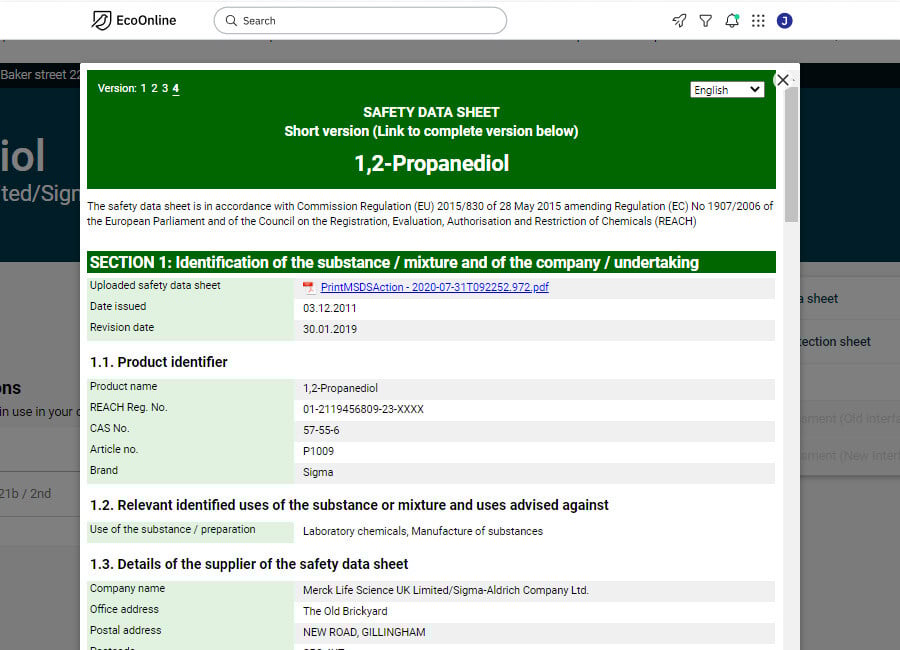The width and height of the screenshot is (900, 650).
Task: Click 'Laboratory chemicals, Manufacture of substances'
Action: (423, 531)
